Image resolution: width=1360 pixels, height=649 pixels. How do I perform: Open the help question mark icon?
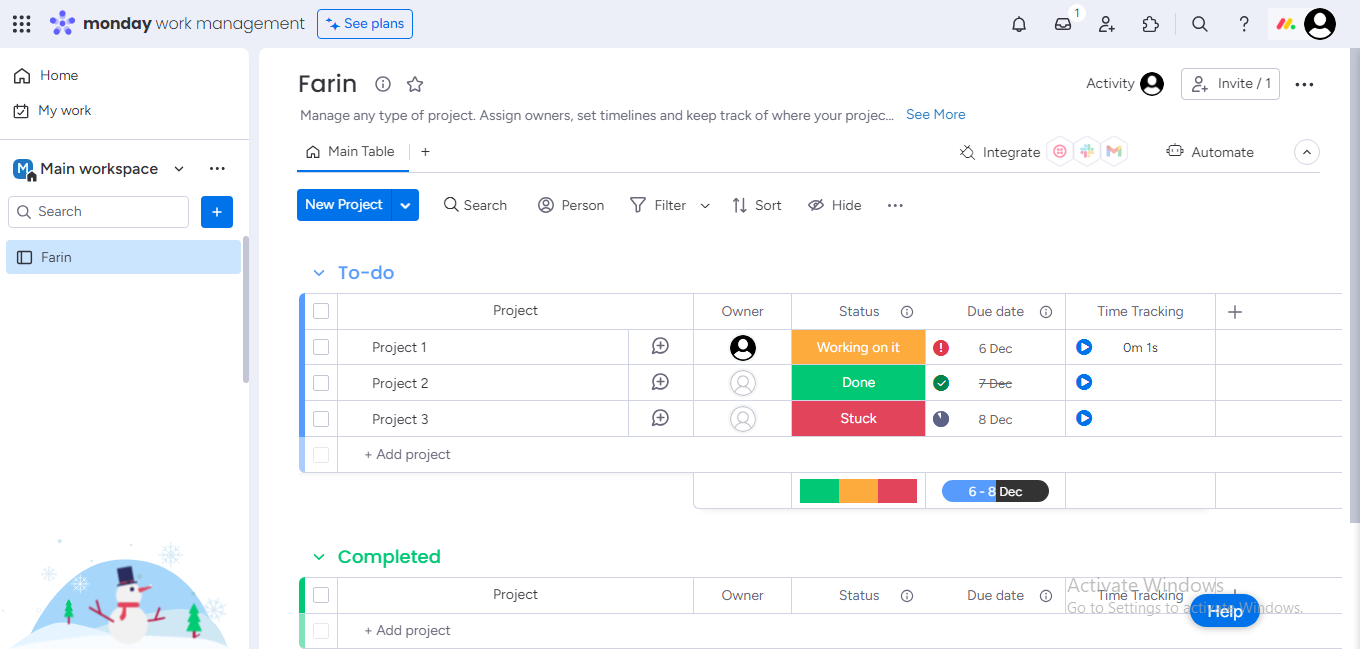pyautogui.click(x=1244, y=24)
